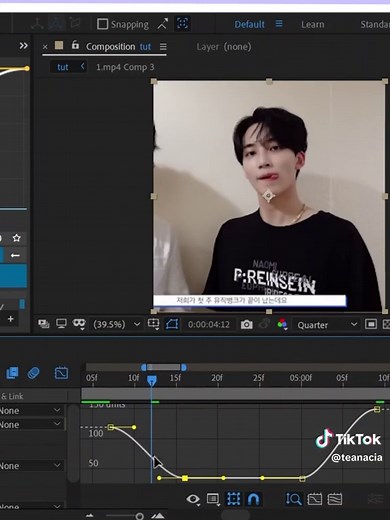Image resolution: width=390 pixels, height=520 pixels.
Task: Click the Fit selection to view icon
Action: point(314,499)
